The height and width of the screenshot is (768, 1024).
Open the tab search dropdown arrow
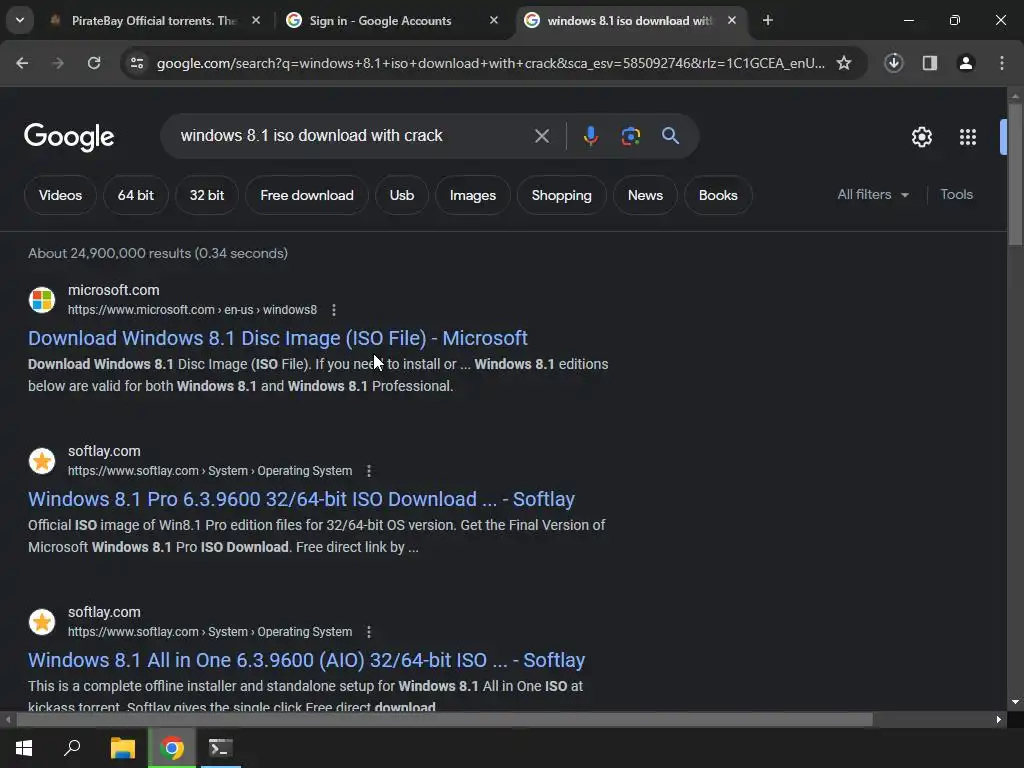point(20,21)
